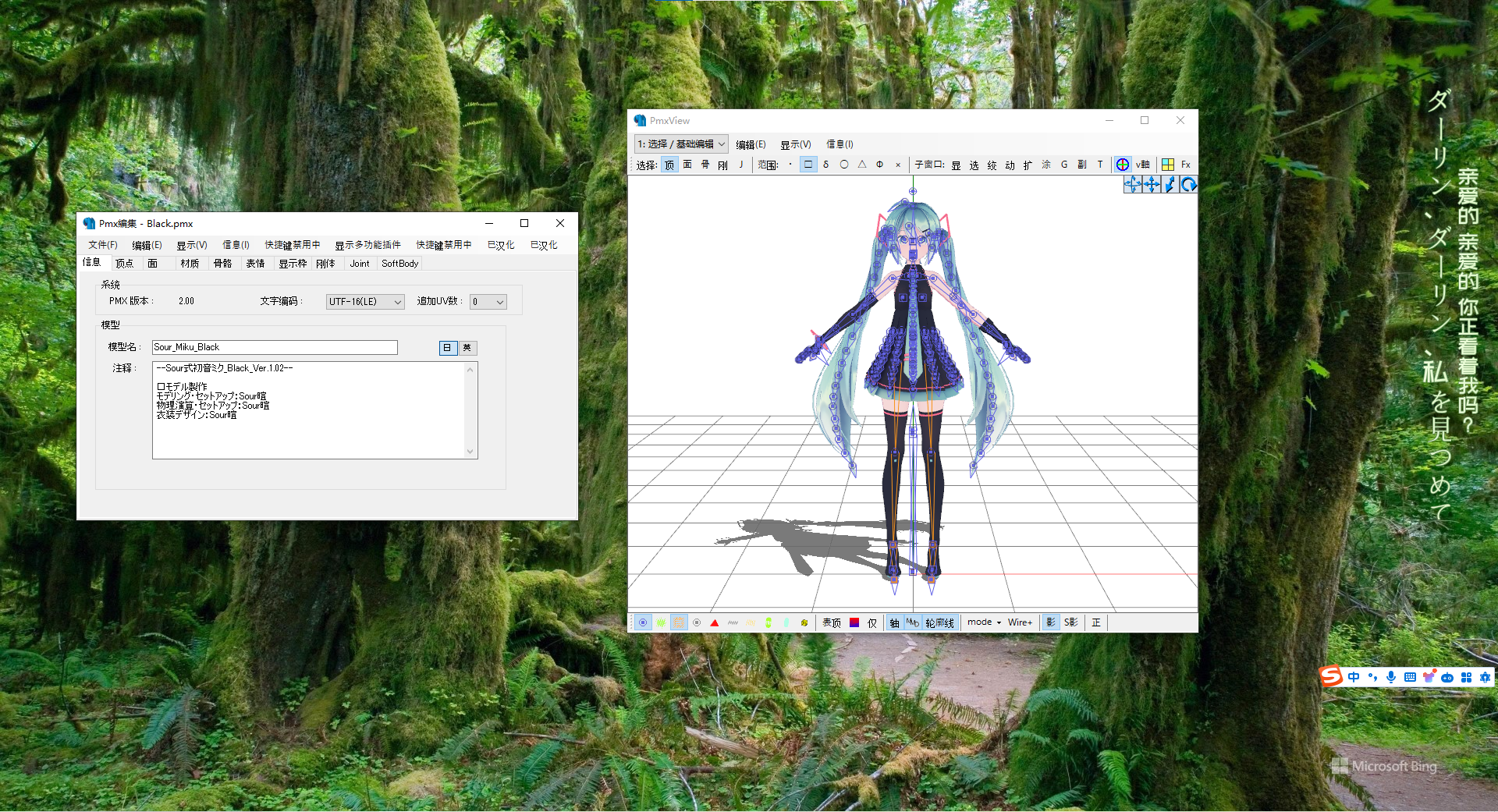Click the 正 button in bottom toolbar
Image resolution: width=1498 pixels, height=812 pixels.
1096,622
